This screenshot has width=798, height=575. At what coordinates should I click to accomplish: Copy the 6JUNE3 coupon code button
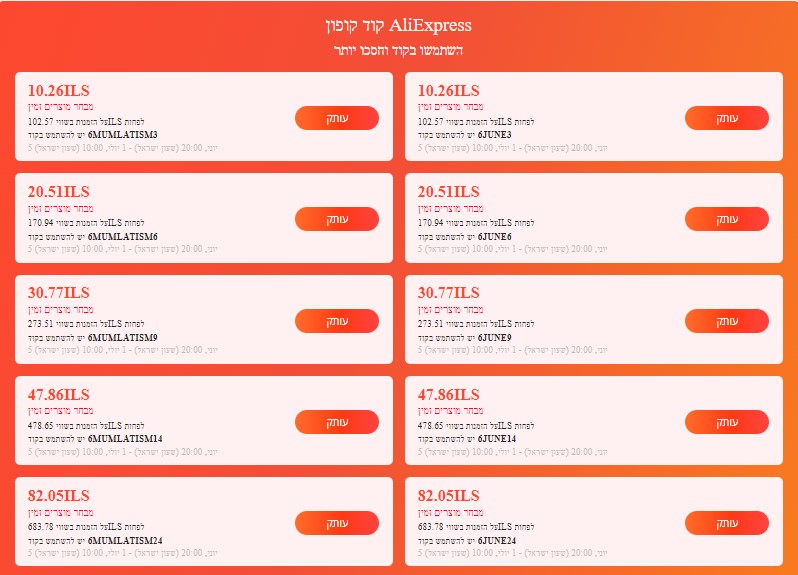[x=726, y=118]
